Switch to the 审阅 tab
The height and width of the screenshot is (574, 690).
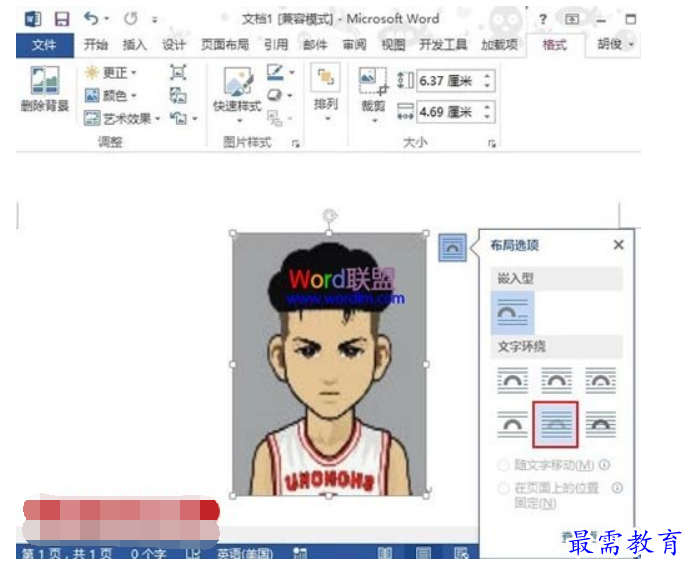point(354,44)
